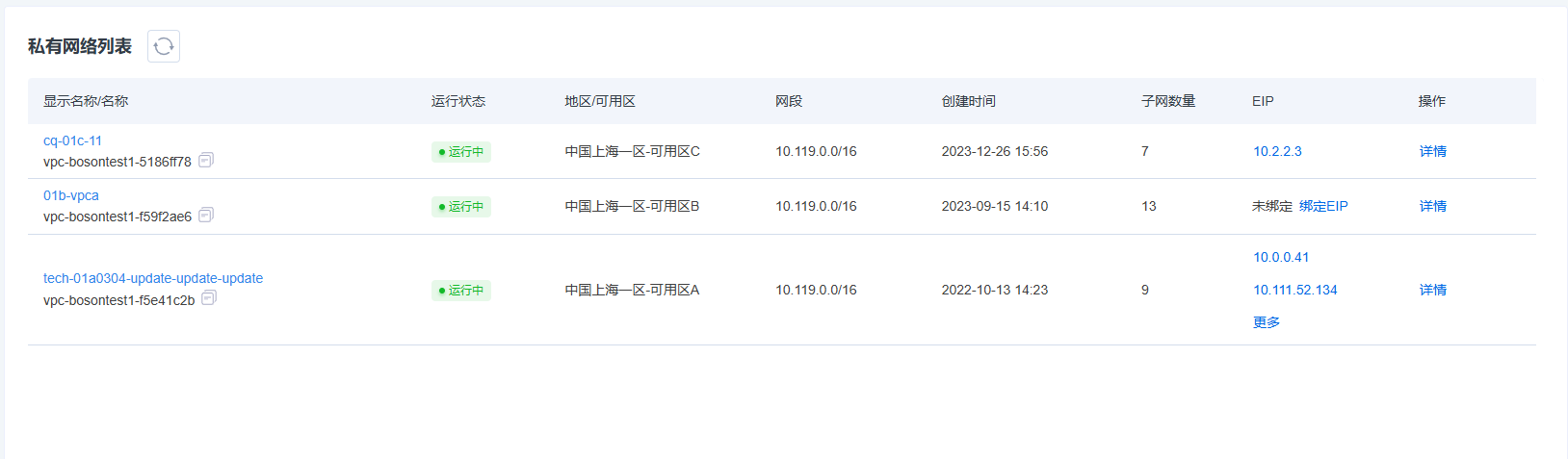The image size is (1568, 459).
Task: Click EIP address 10.2.2.3
Action: tap(1277, 151)
